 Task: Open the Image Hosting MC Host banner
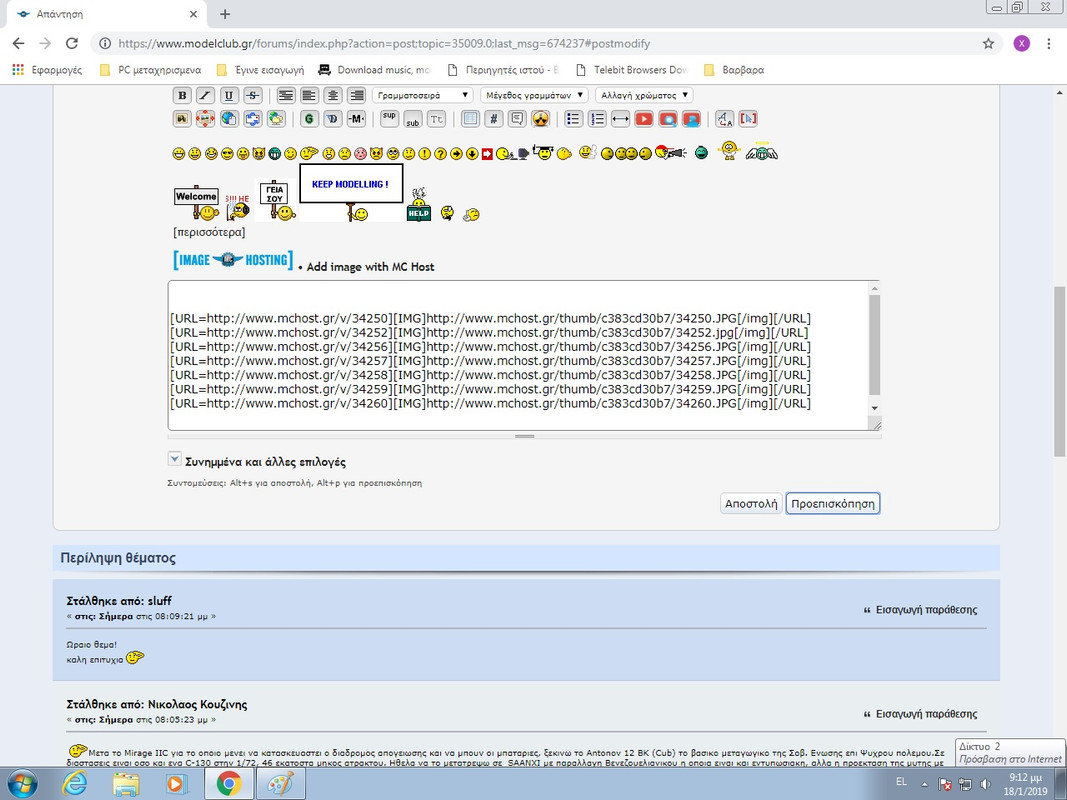pos(233,260)
